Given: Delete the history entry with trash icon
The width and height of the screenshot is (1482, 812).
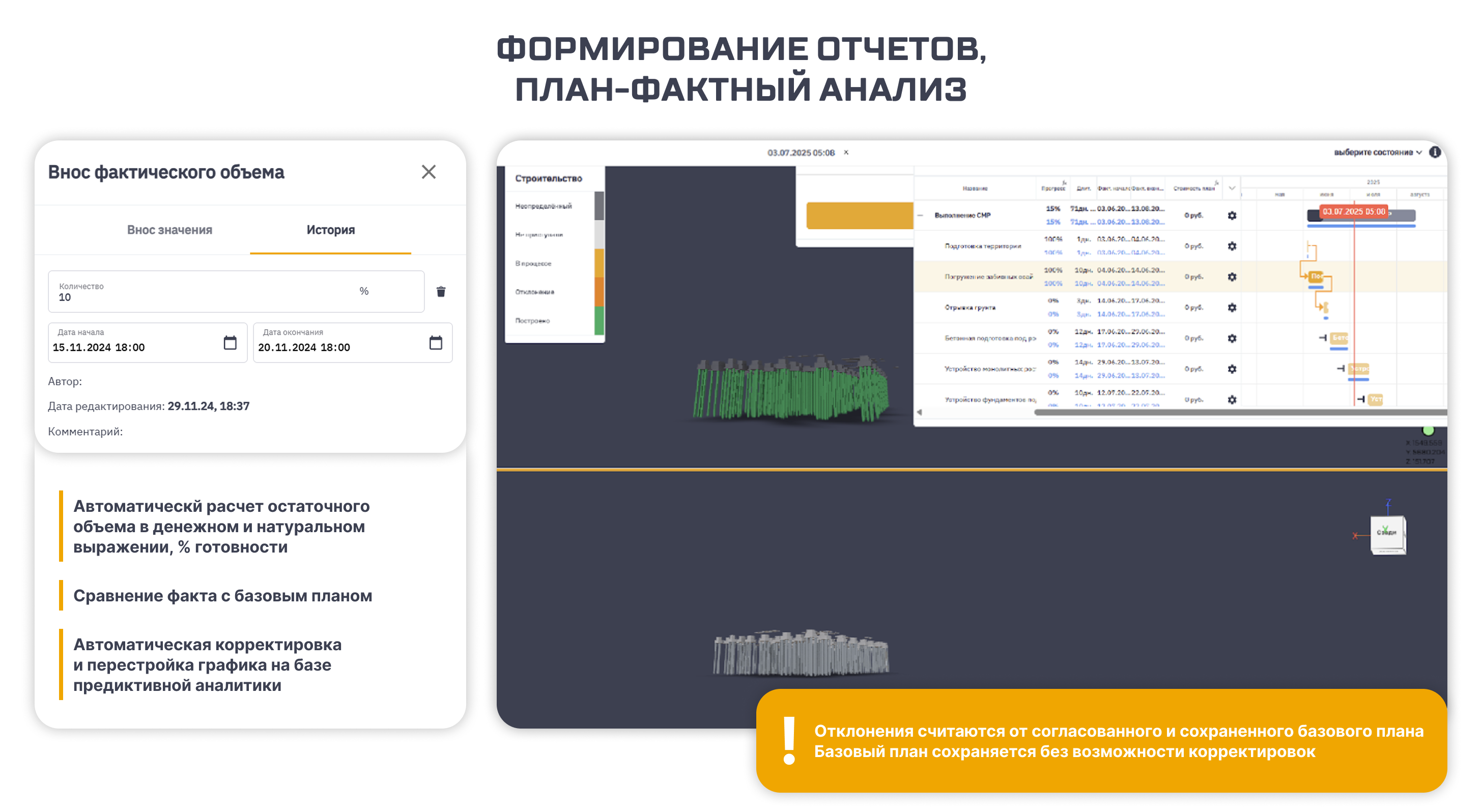Looking at the screenshot, I should [441, 292].
